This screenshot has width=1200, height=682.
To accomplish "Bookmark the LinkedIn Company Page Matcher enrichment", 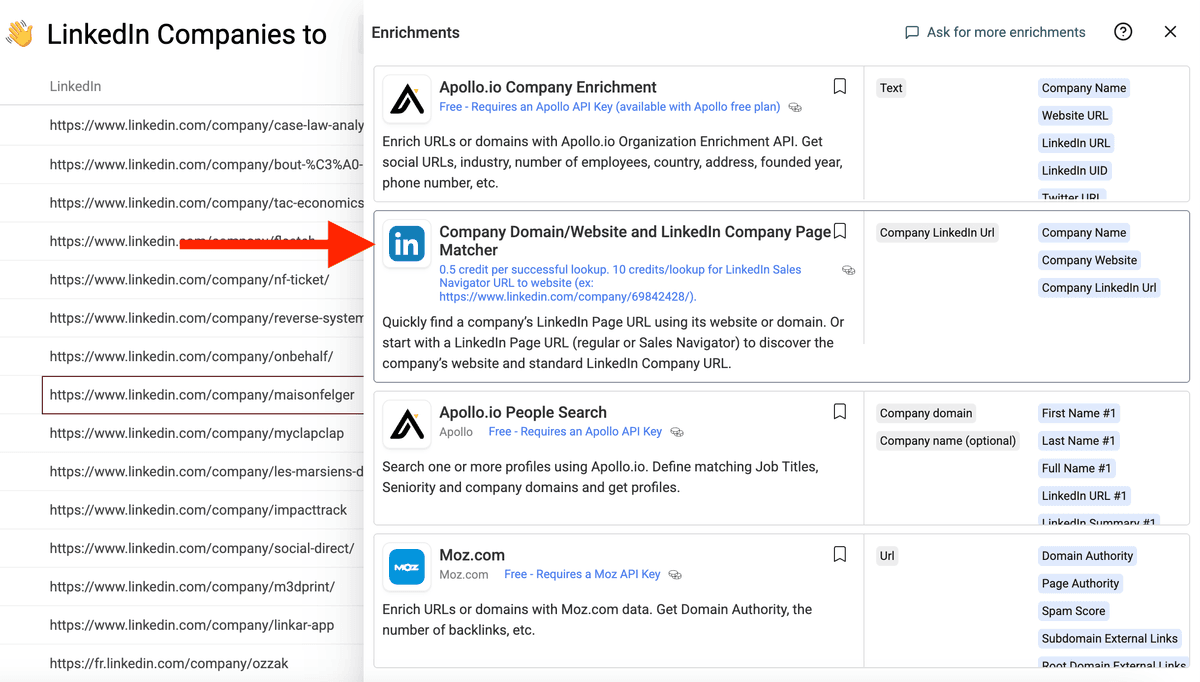I will [840, 231].
